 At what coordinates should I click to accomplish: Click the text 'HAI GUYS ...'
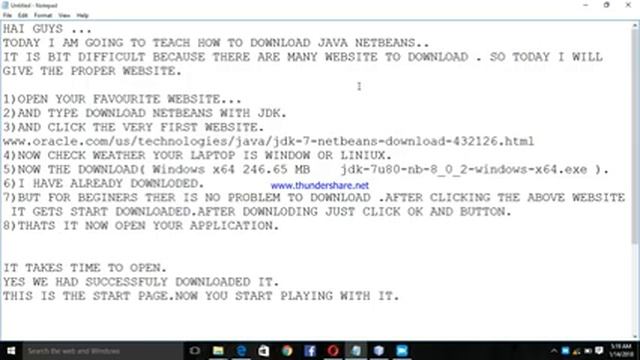(x=47, y=29)
